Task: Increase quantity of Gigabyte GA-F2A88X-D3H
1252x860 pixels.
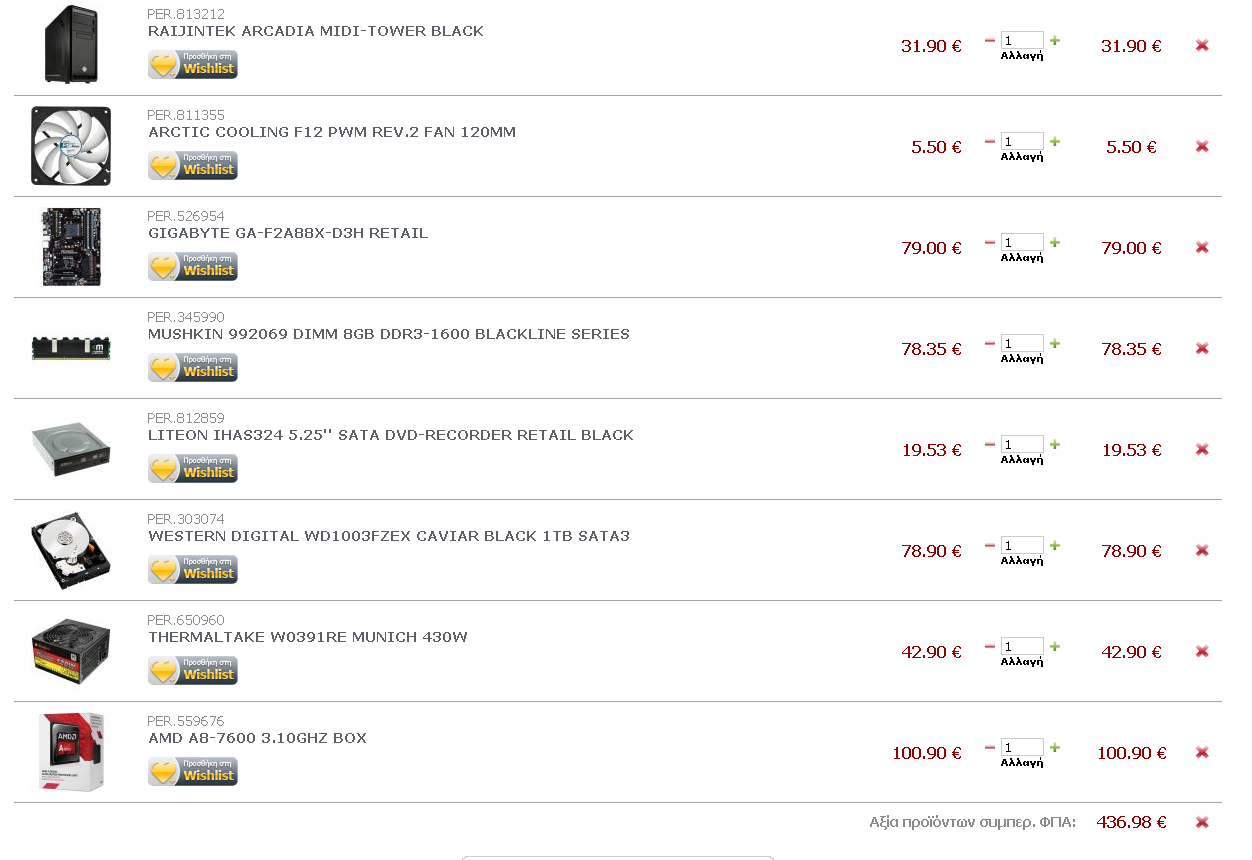Action: point(1055,242)
